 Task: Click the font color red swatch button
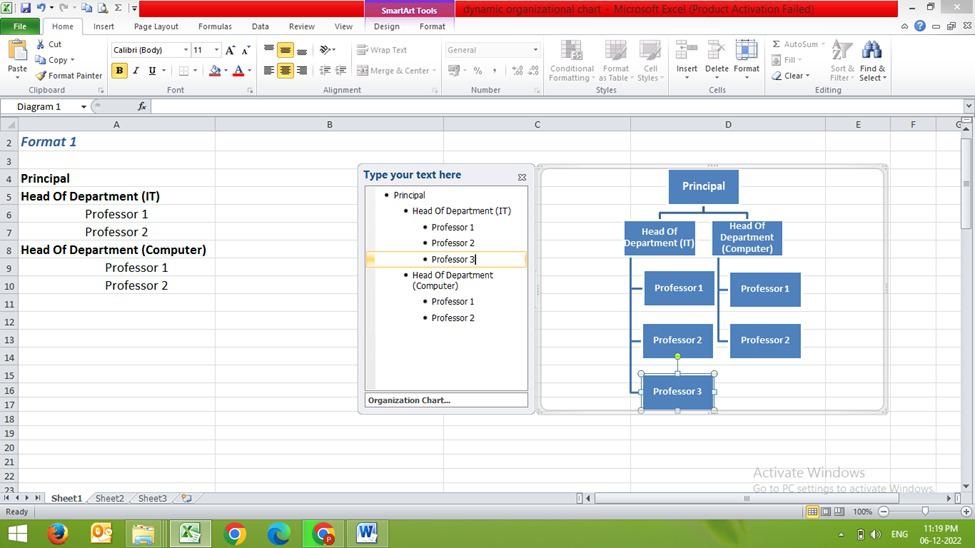point(237,71)
